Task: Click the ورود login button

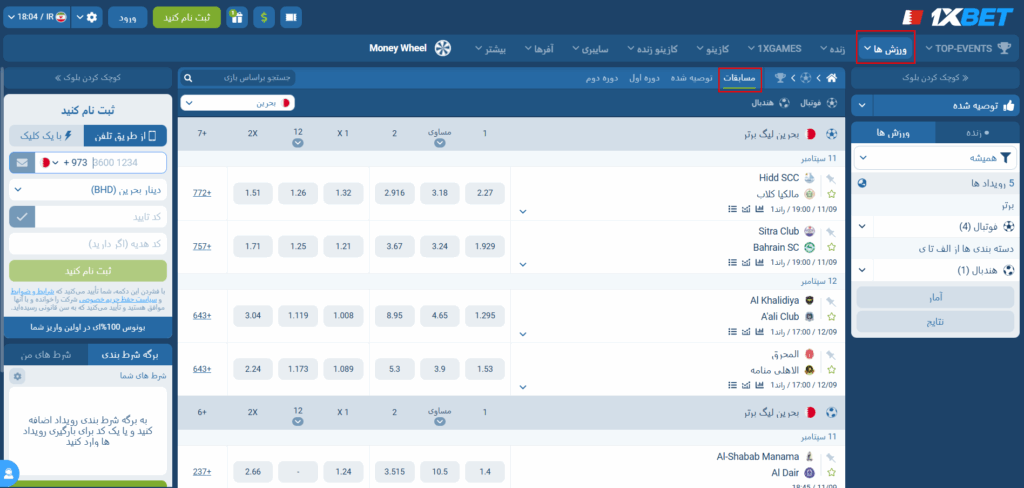Action: click(127, 18)
